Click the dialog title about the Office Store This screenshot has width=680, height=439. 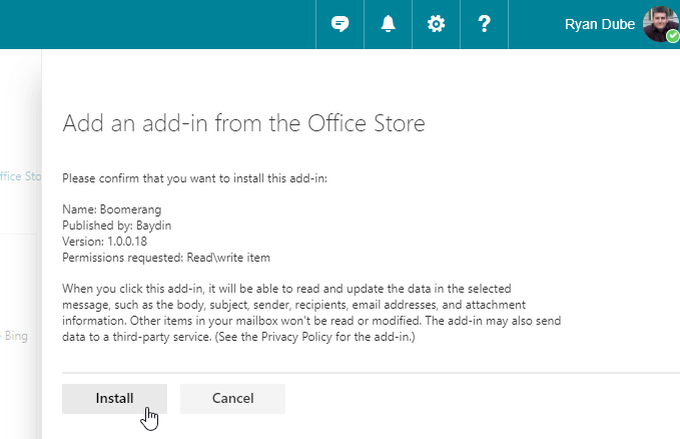tap(244, 123)
